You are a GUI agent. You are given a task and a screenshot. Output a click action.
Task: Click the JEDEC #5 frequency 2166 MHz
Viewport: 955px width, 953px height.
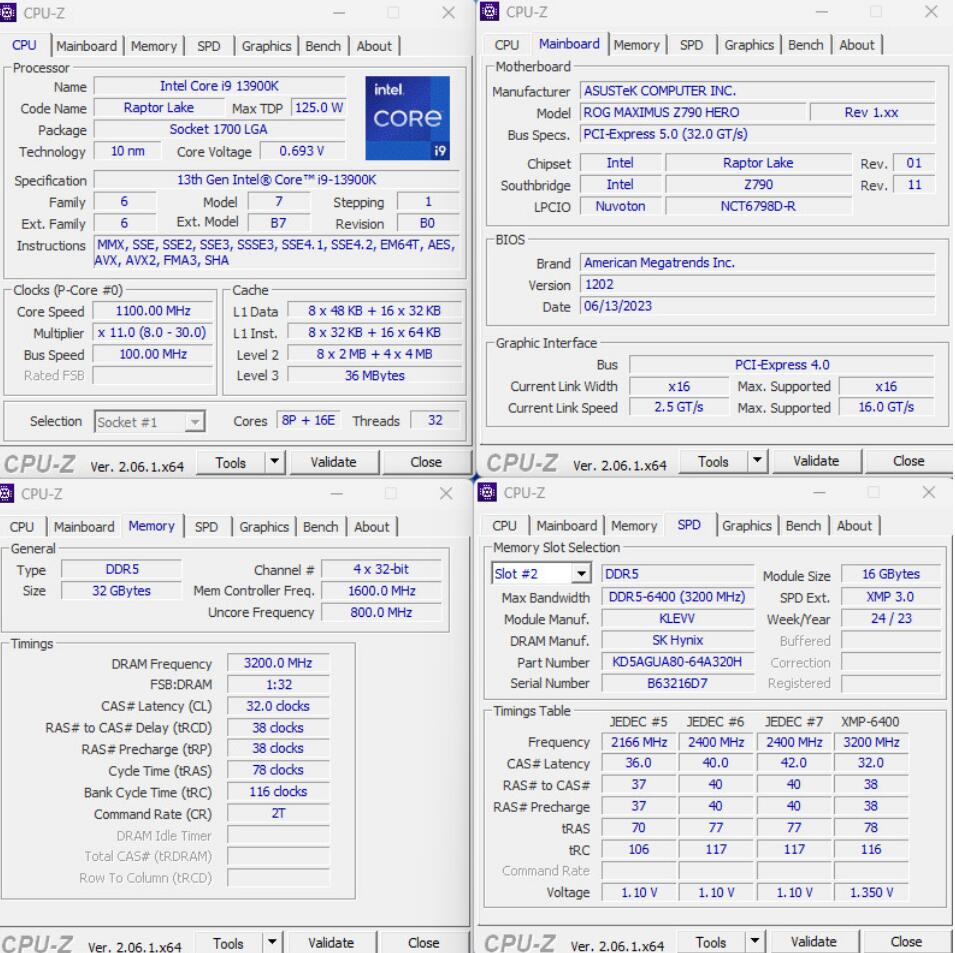pyautogui.click(x=638, y=742)
